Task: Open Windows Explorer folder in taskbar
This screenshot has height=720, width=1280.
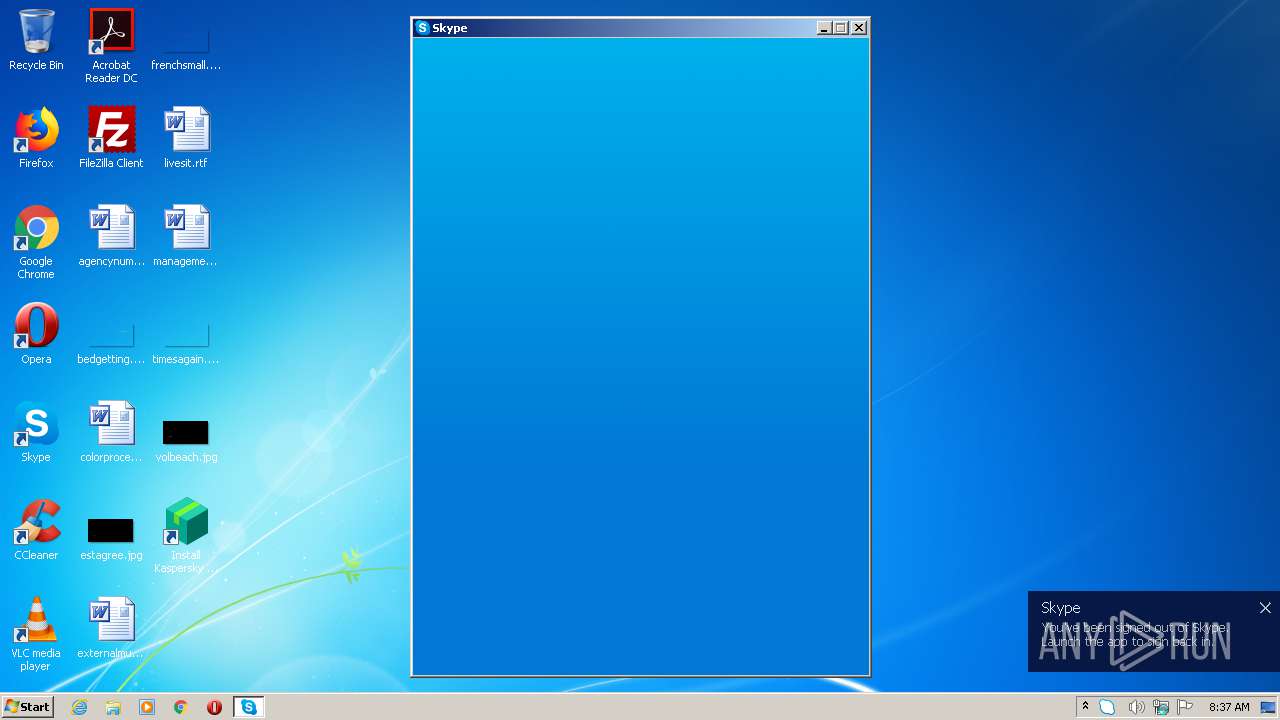Action: [113, 707]
